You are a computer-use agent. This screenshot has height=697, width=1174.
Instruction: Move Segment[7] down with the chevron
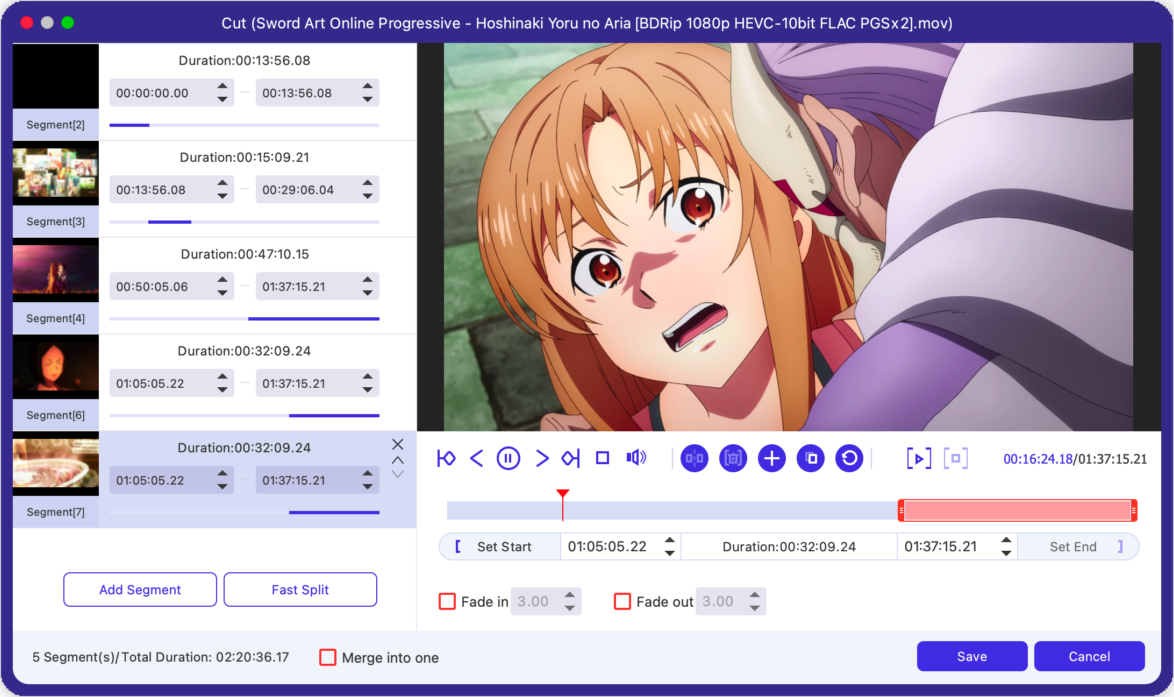coord(398,474)
